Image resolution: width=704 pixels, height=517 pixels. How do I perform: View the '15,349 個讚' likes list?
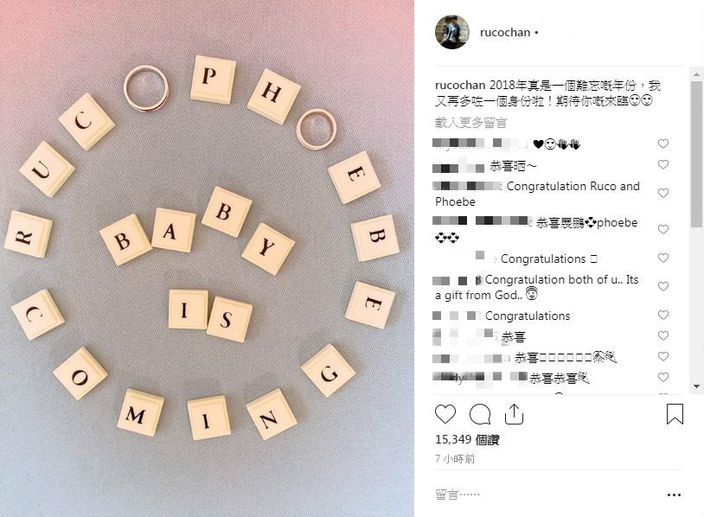(x=467, y=439)
